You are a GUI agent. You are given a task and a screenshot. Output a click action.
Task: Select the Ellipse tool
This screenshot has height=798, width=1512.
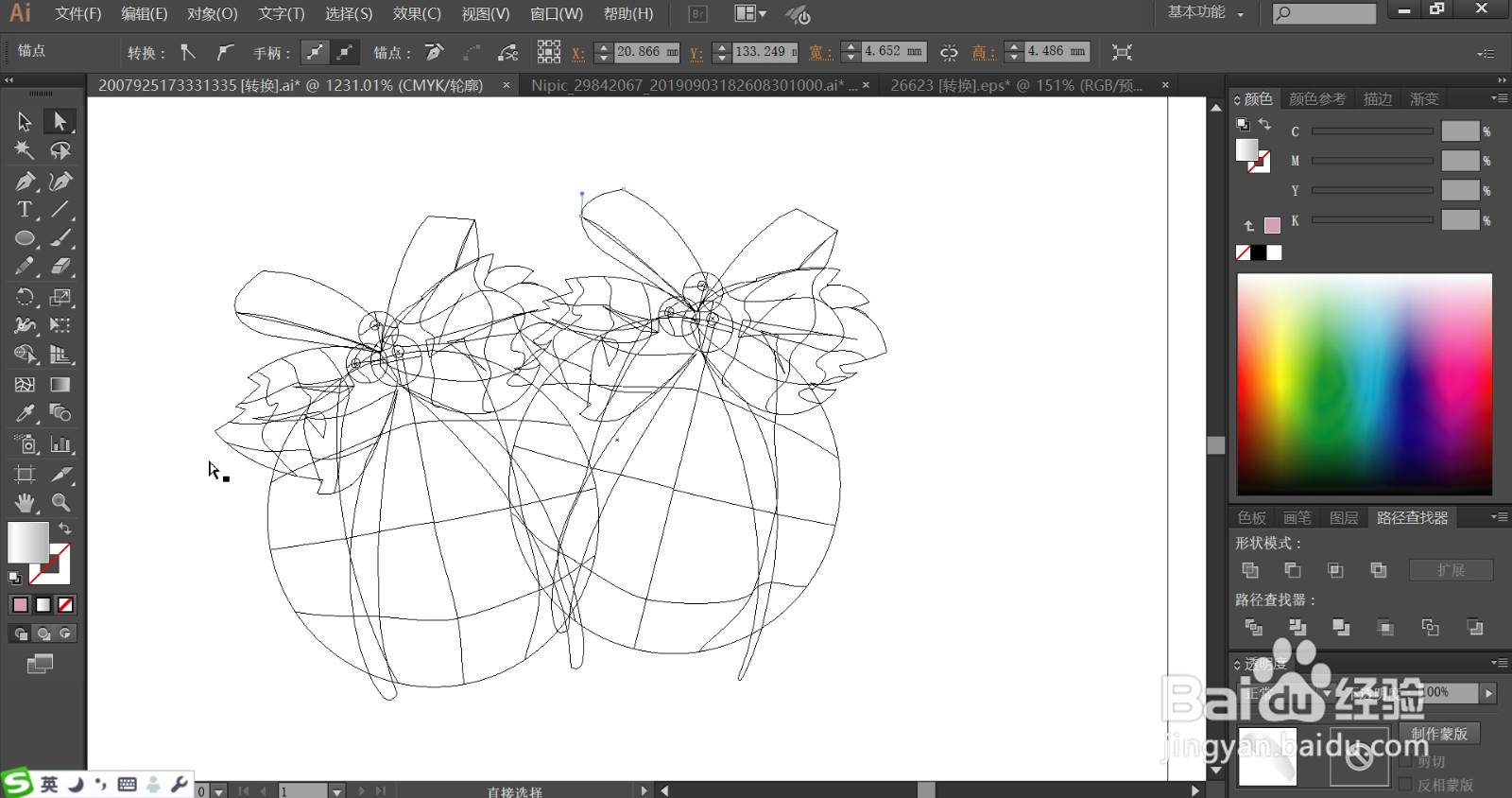coord(25,238)
